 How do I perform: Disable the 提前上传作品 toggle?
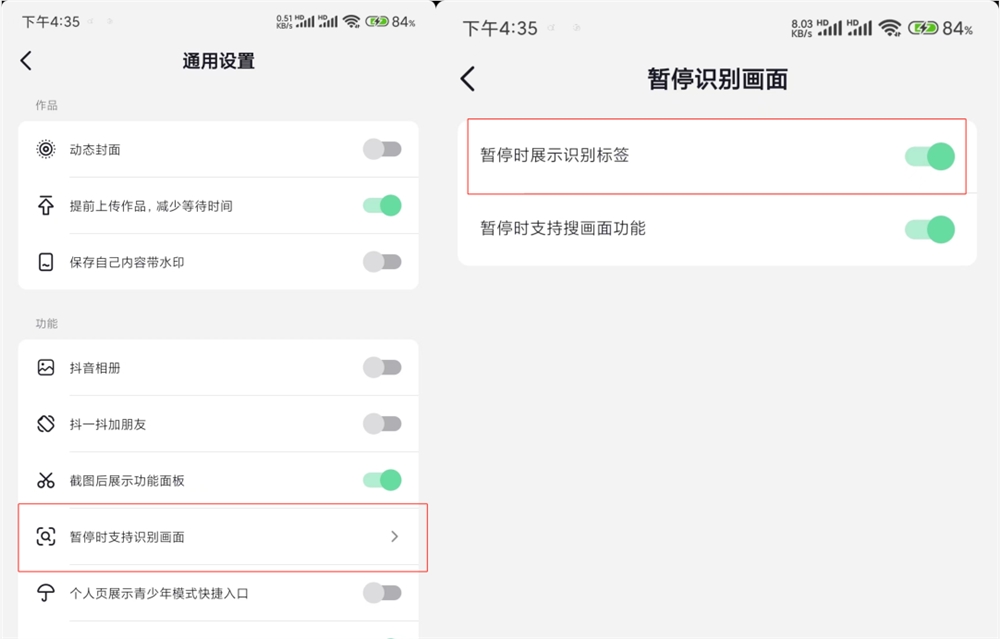tap(381, 206)
